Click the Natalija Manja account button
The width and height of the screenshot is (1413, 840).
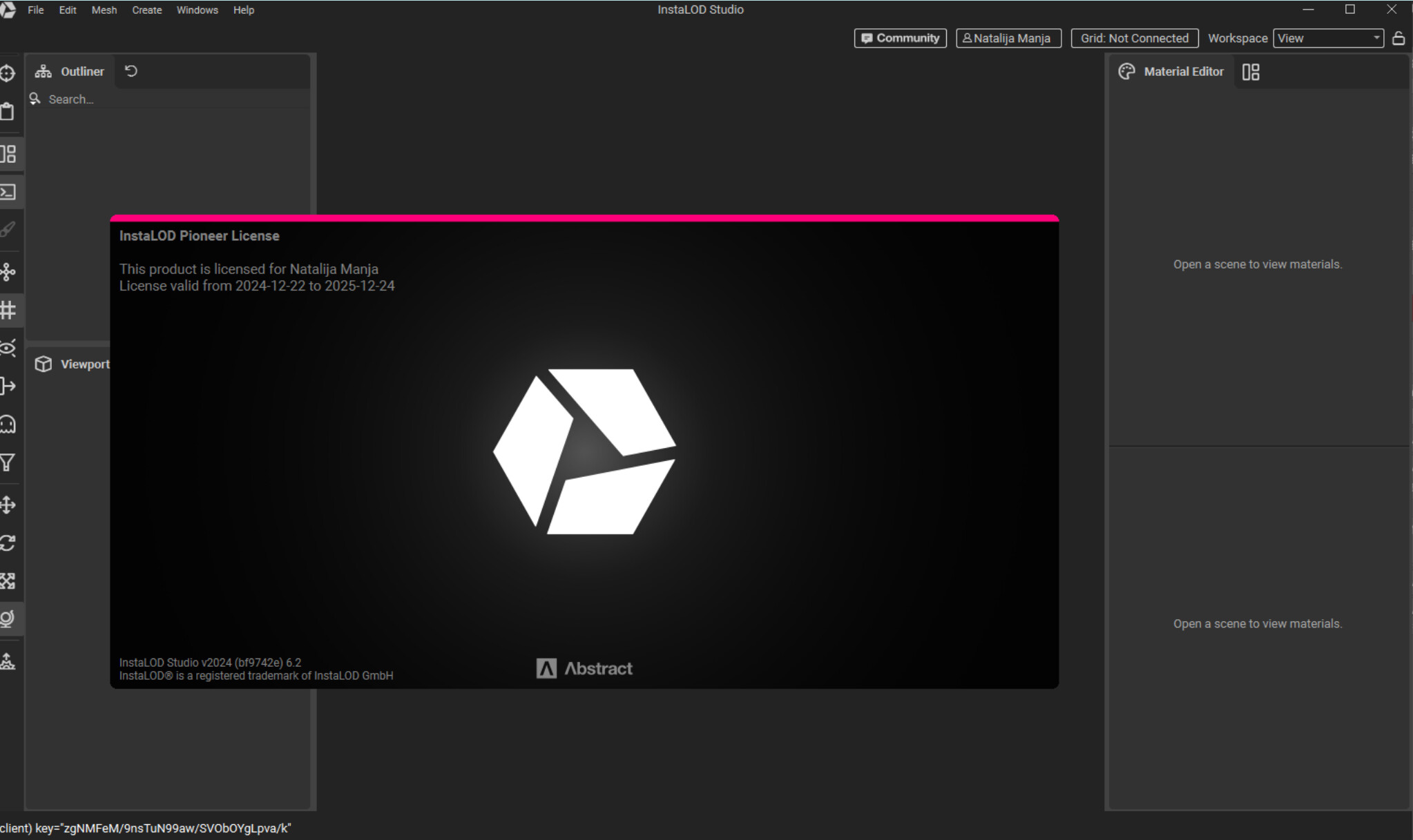pos(1008,38)
